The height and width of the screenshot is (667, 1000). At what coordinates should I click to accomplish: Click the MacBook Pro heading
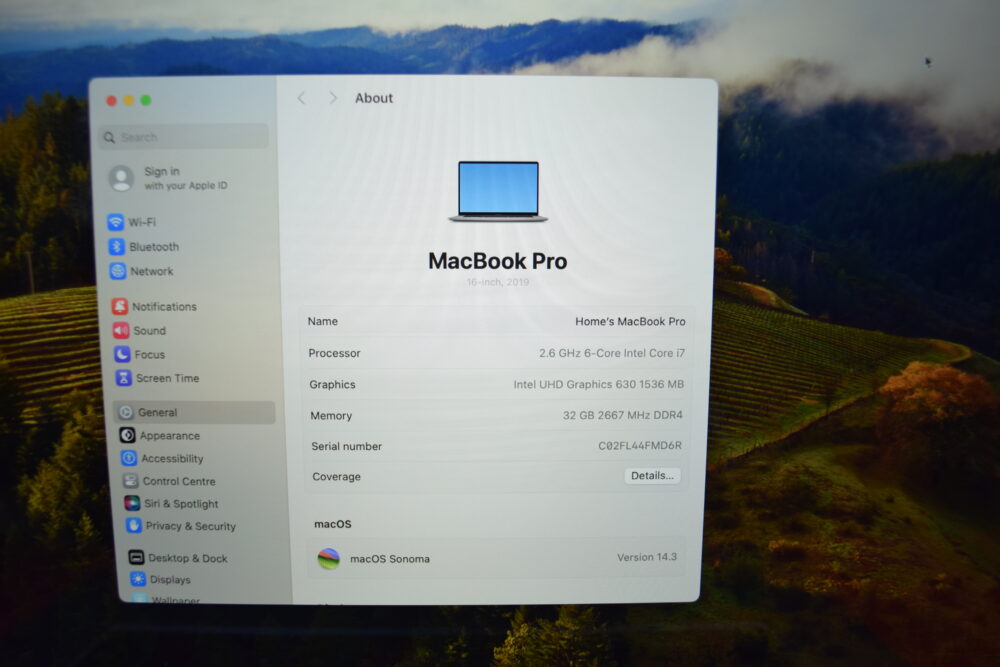click(497, 261)
